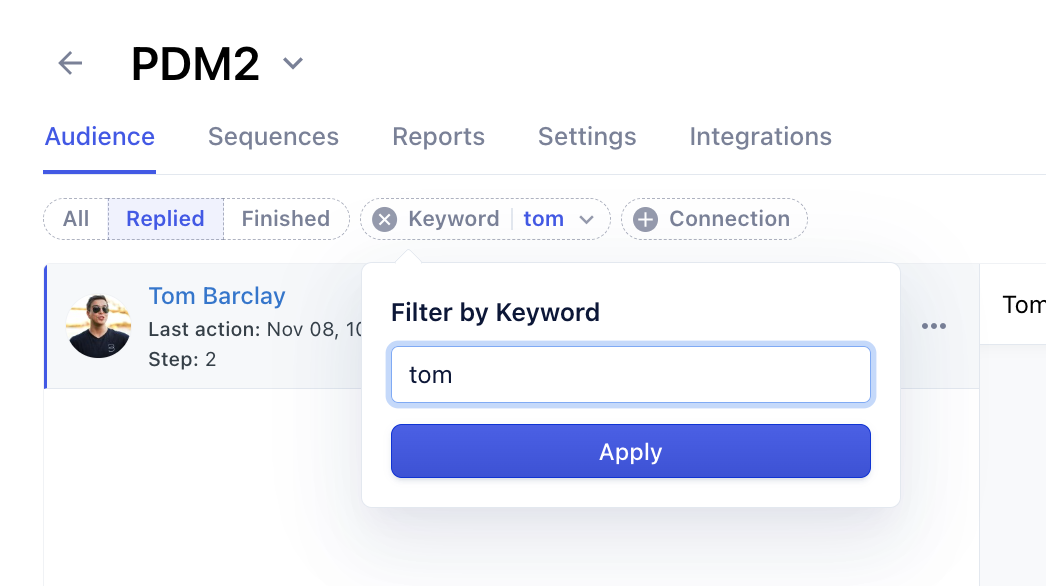Click the keyword text input containing 'tom'
Screen dimensions: 1046x586
coord(630,374)
